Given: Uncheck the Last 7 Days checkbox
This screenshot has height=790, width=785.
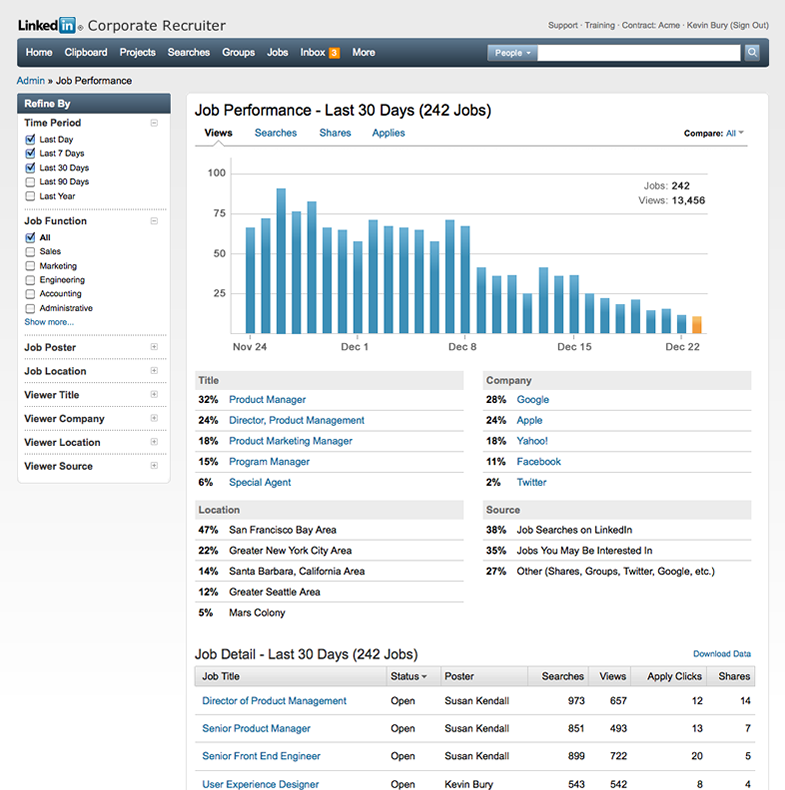Looking at the screenshot, I should [x=30, y=154].
